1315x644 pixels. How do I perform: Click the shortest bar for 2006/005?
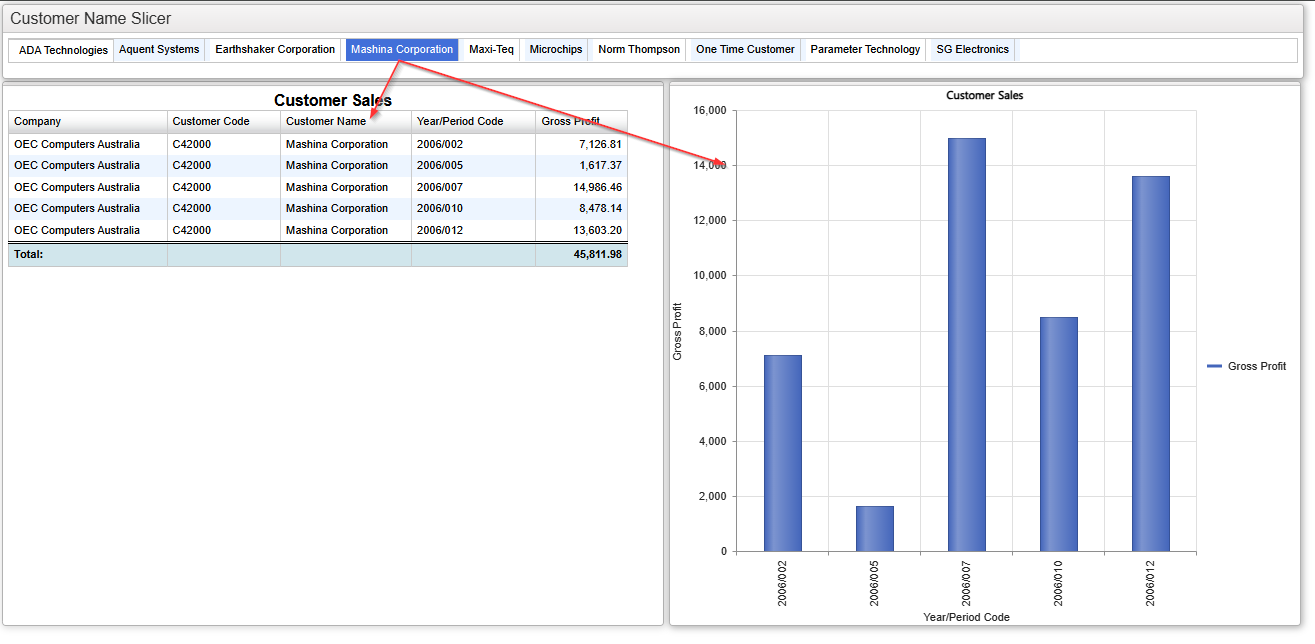click(875, 529)
